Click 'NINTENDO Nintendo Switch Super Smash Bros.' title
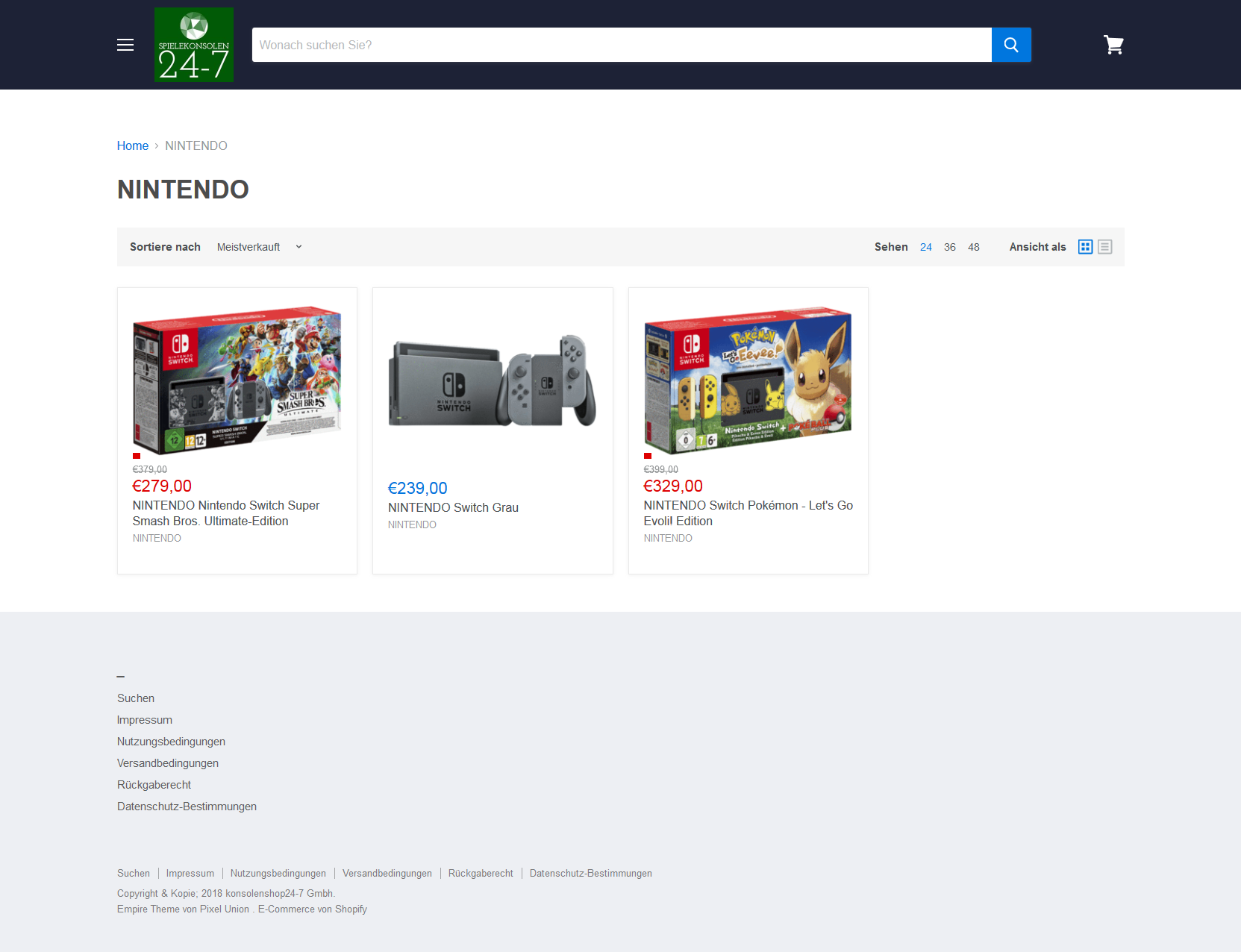The width and height of the screenshot is (1241, 952). pos(226,513)
